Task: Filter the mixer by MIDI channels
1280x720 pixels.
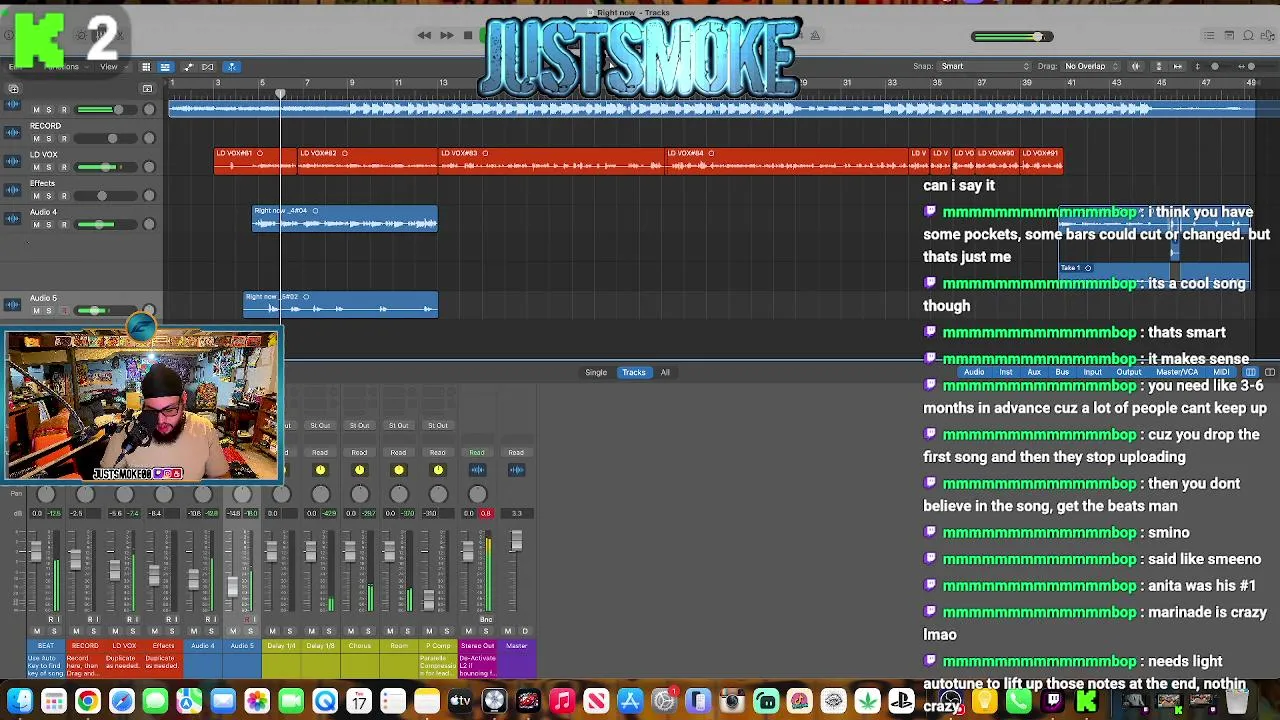Action: tap(1221, 372)
